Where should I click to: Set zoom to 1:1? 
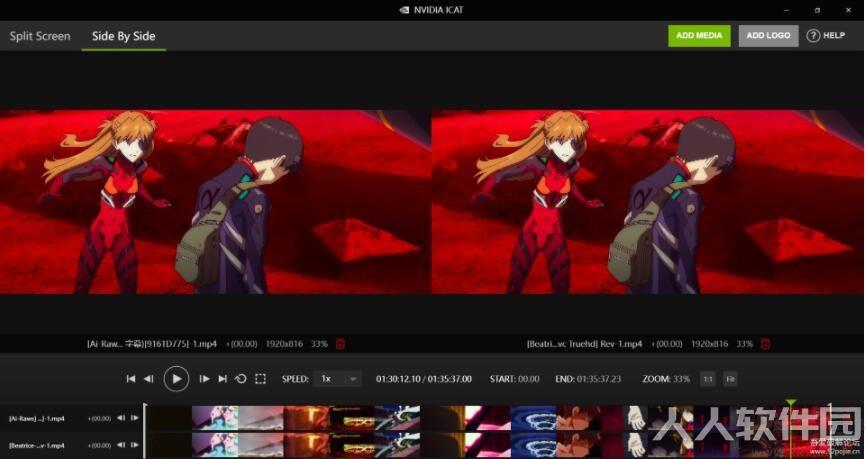[x=707, y=379]
